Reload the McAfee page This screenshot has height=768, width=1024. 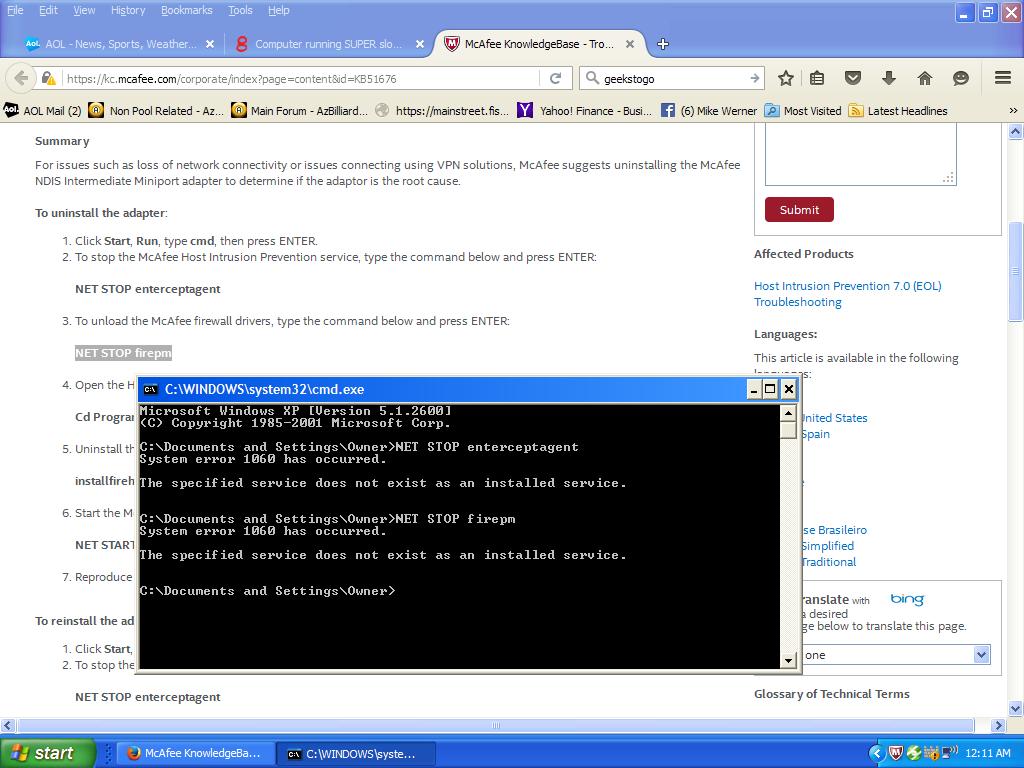[555, 78]
